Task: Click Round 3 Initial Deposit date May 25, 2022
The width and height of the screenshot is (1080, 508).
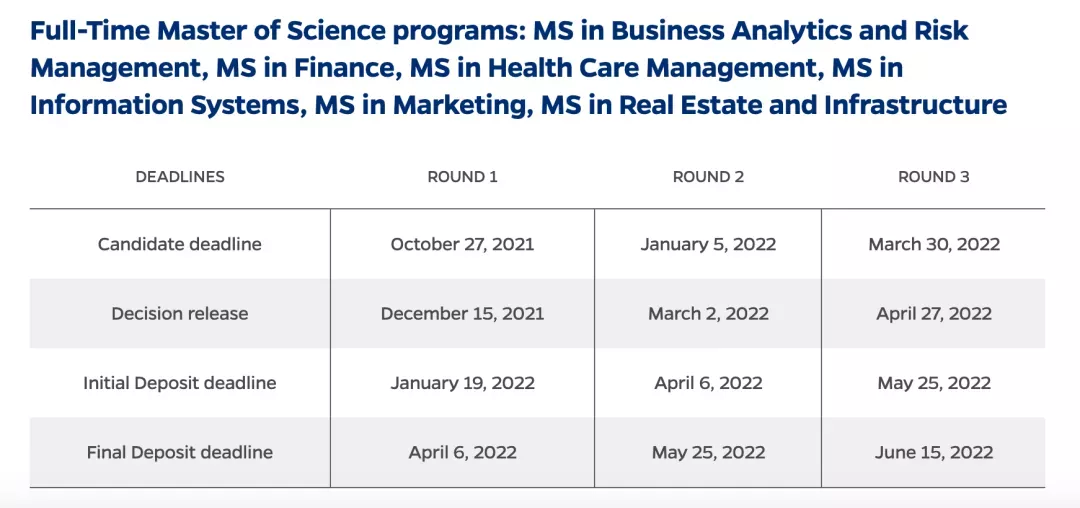Action: point(934,383)
